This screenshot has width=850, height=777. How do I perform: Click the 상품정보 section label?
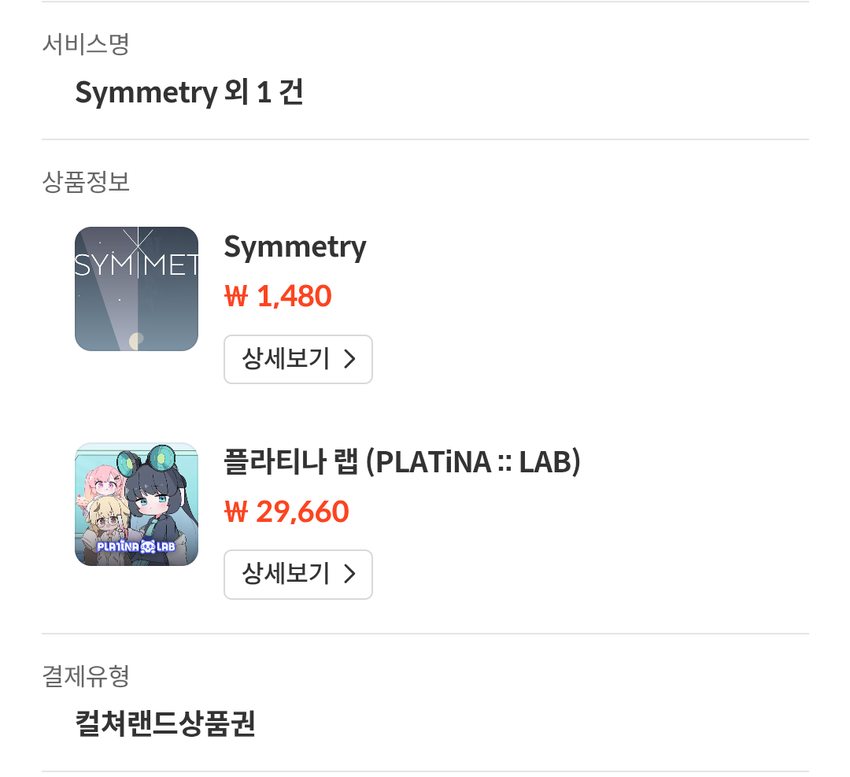86,181
